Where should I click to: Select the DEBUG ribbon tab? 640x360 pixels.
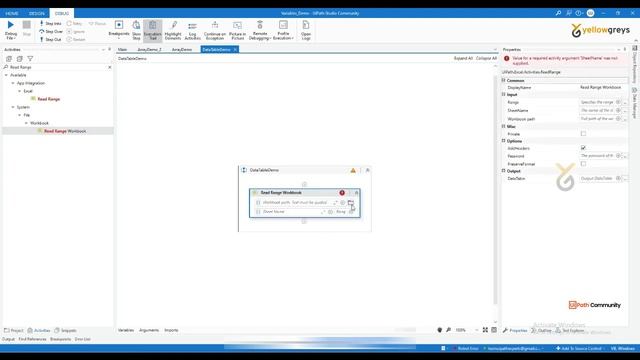pyautogui.click(x=62, y=13)
